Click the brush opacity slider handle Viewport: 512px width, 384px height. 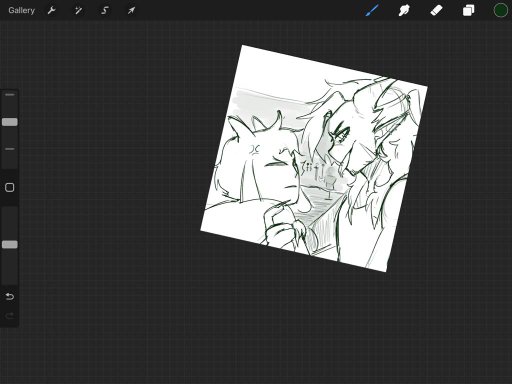click(x=10, y=245)
